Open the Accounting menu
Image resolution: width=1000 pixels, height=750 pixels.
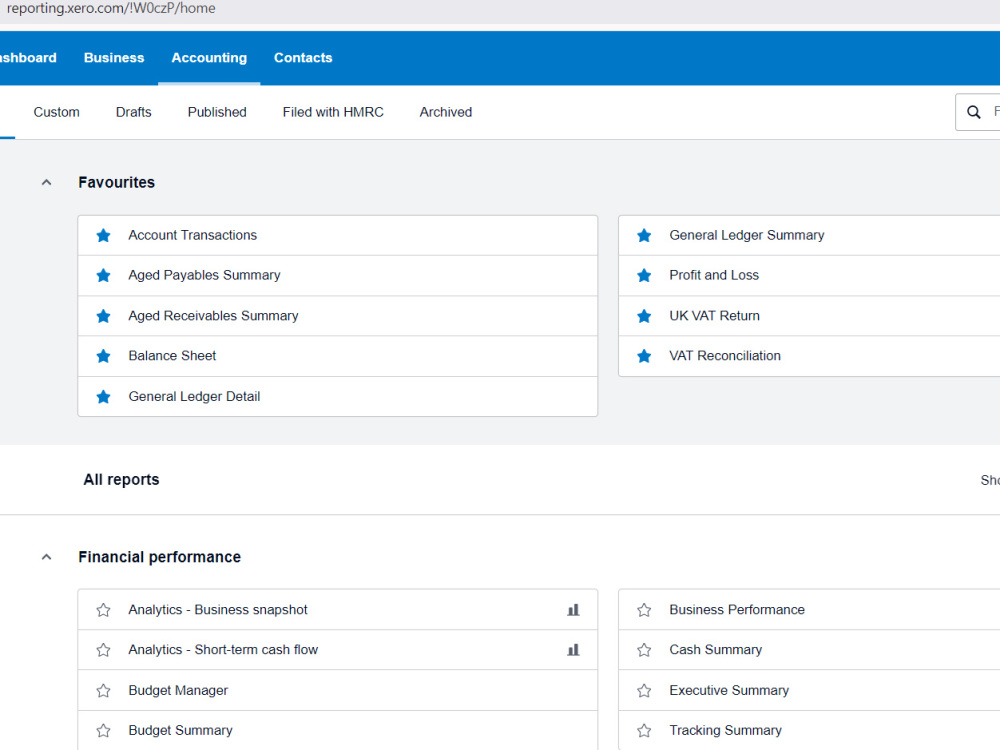[209, 58]
